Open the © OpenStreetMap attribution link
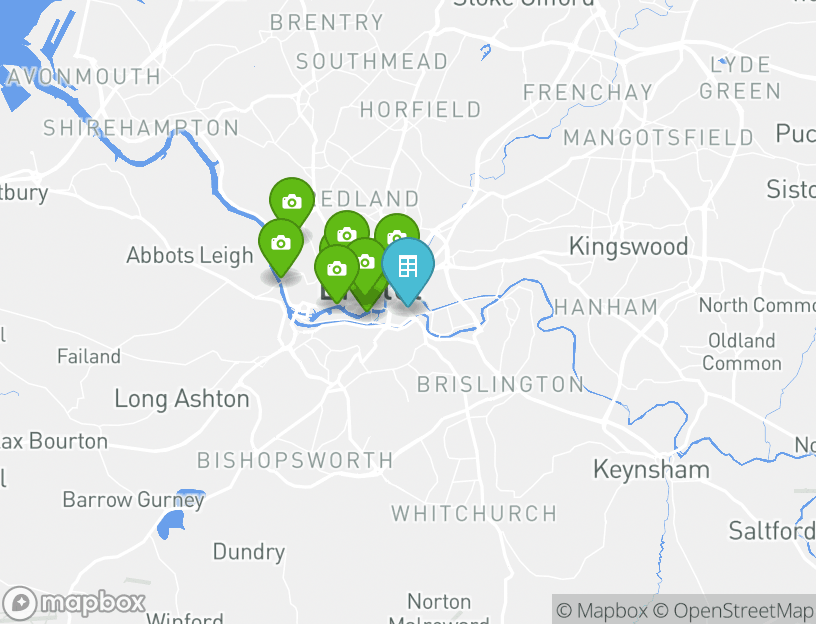Screen dimensions: 816x624 [x=734, y=610]
